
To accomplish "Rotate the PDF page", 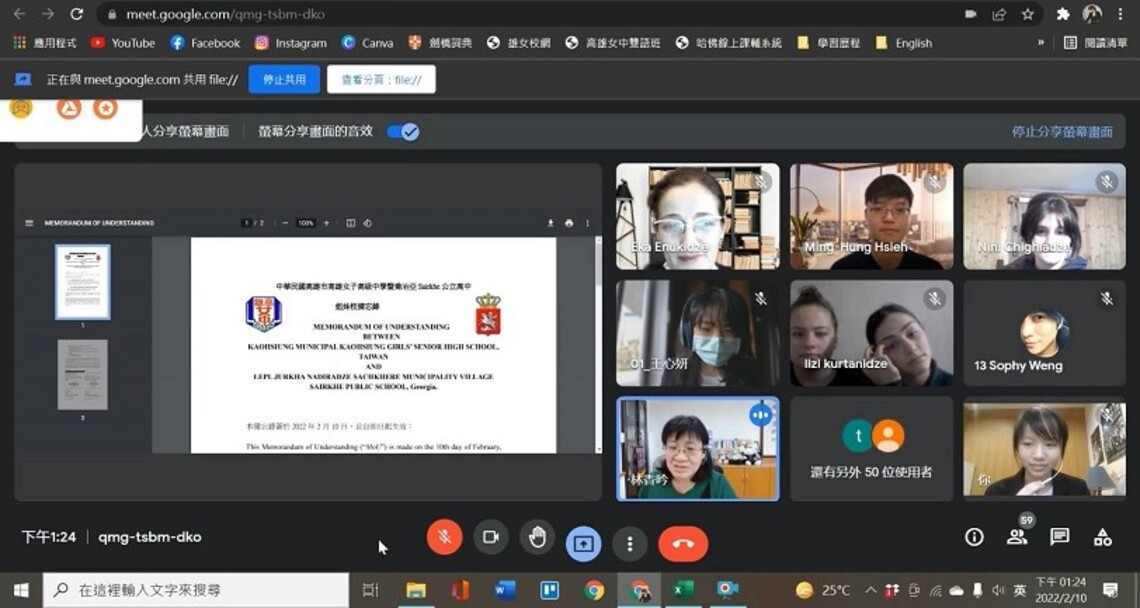I will pyautogui.click(x=367, y=223).
